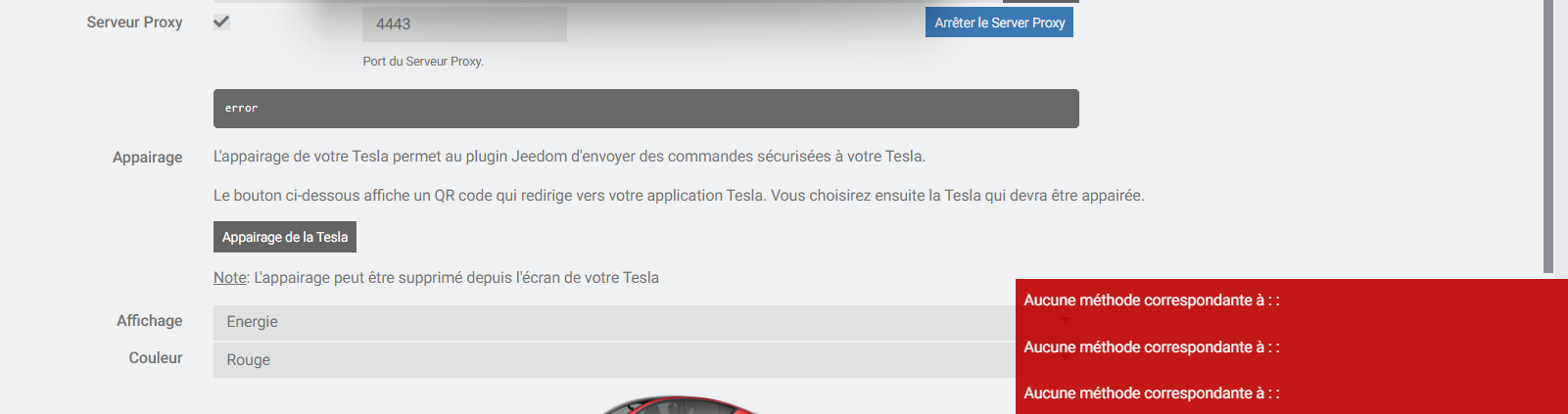Click the middle red error notification
1568x414 pixels.
tap(1290, 347)
